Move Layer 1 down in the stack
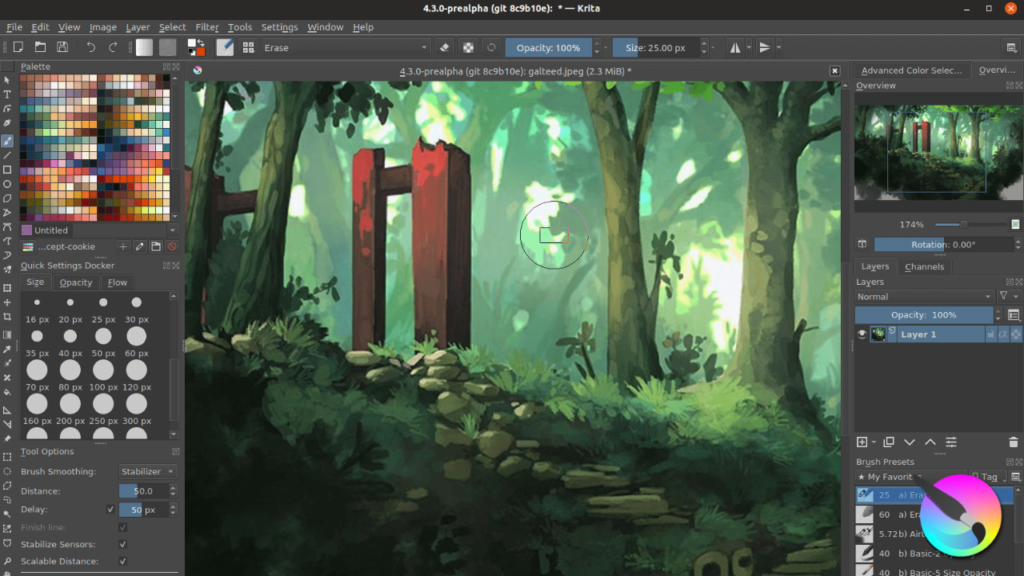Viewport: 1024px width, 576px height. pos(910,442)
